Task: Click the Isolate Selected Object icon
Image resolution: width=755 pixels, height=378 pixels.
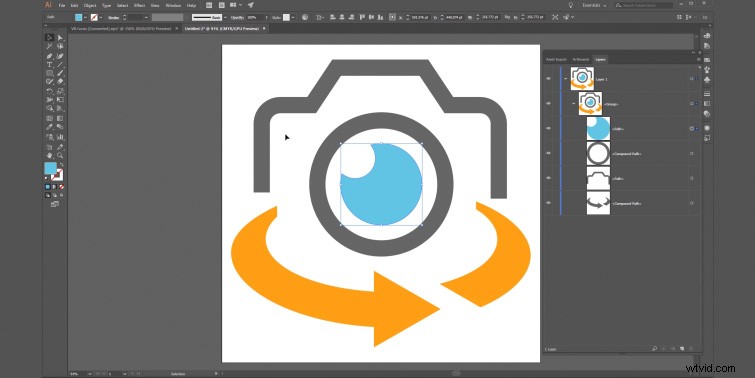Action: (x=555, y=17)
